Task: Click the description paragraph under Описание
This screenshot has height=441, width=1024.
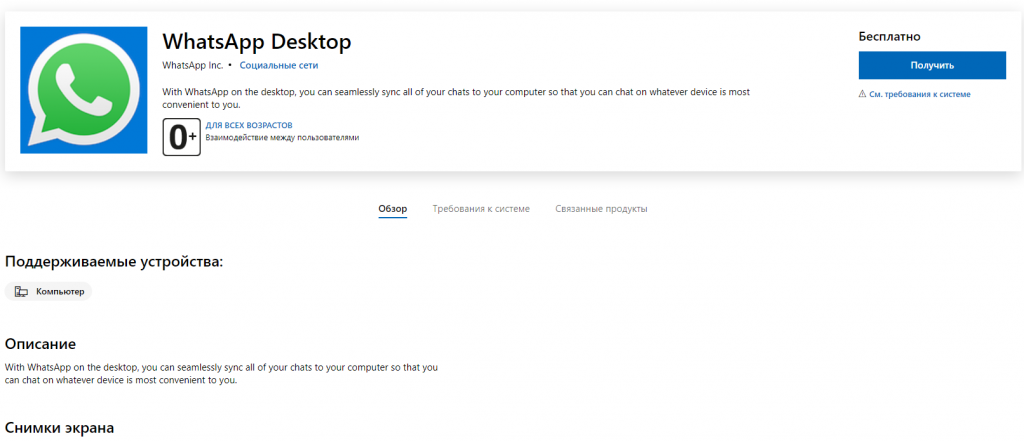Action: click(221, 374)
